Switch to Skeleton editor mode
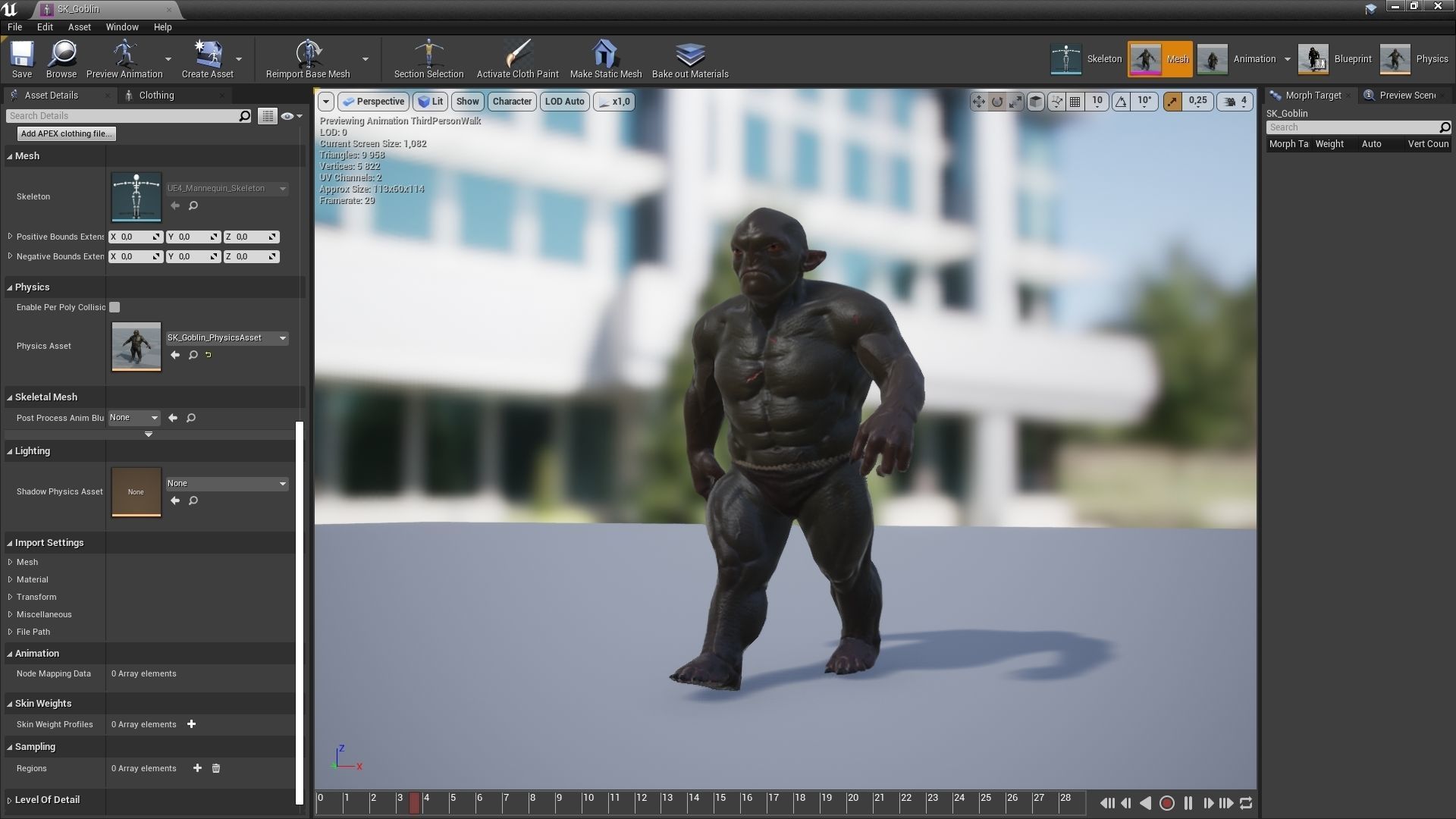The height and width of the screenshot is (819, 1456). point(1086,59)
